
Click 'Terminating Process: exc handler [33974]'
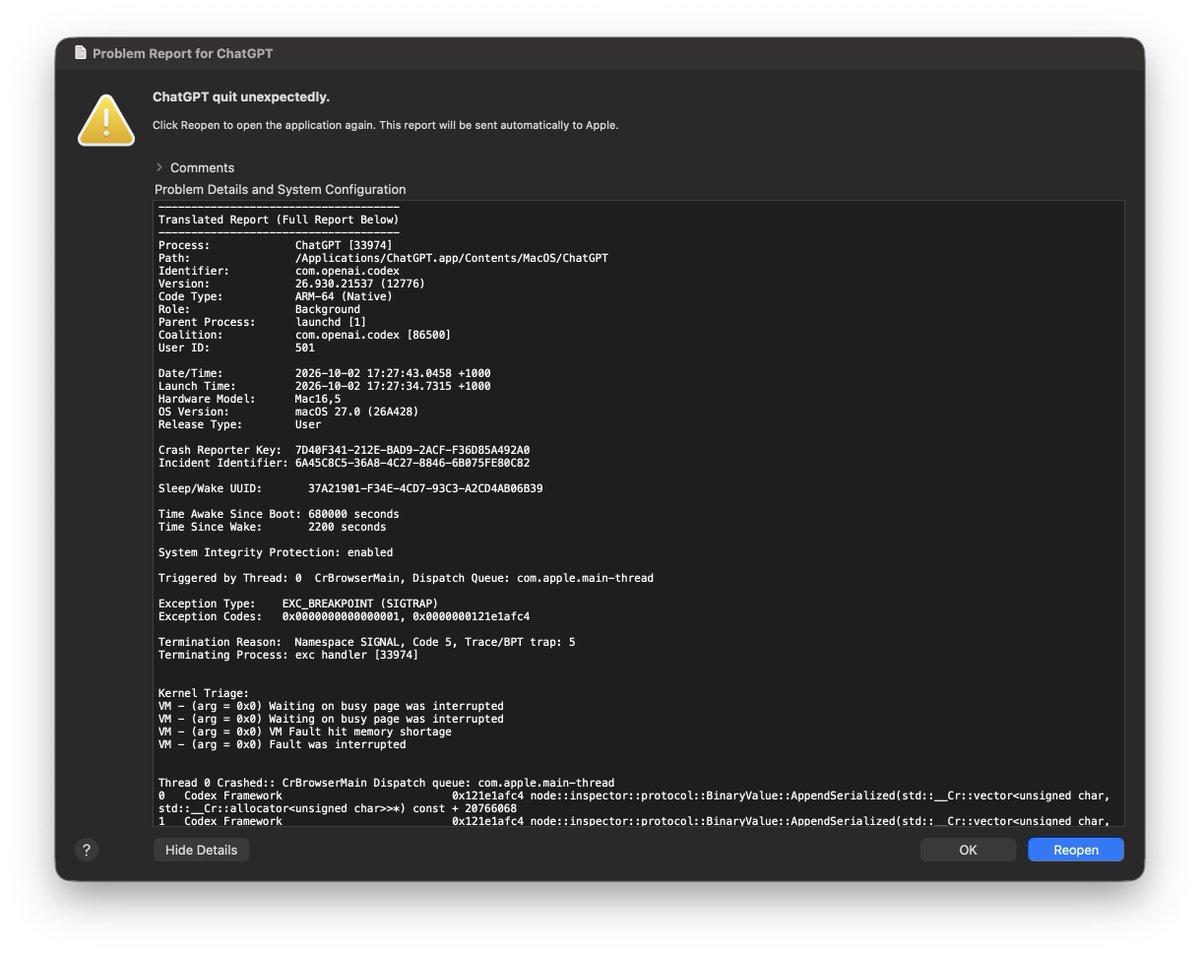pos(288,655)
